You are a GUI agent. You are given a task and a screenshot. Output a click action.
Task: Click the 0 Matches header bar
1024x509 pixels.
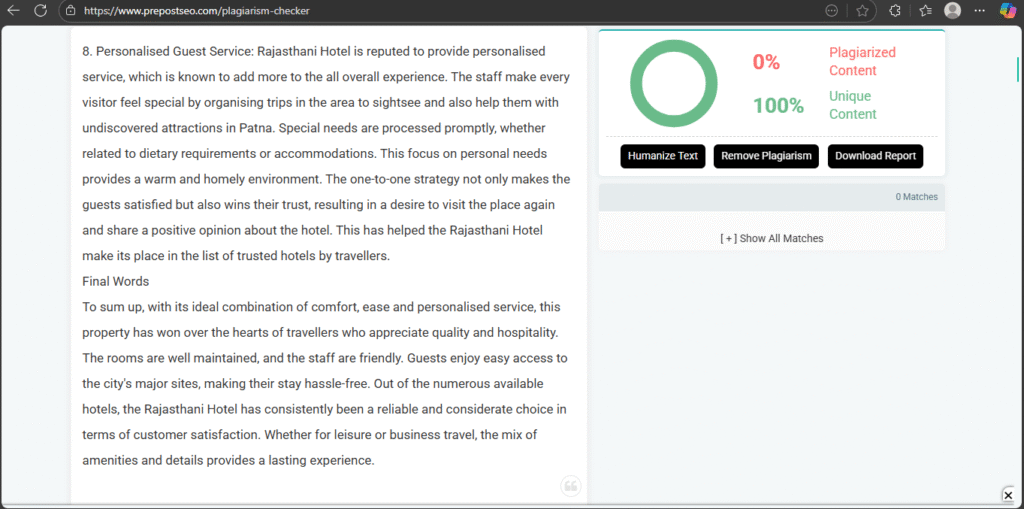pyautogui.click(x=771, y=197)
